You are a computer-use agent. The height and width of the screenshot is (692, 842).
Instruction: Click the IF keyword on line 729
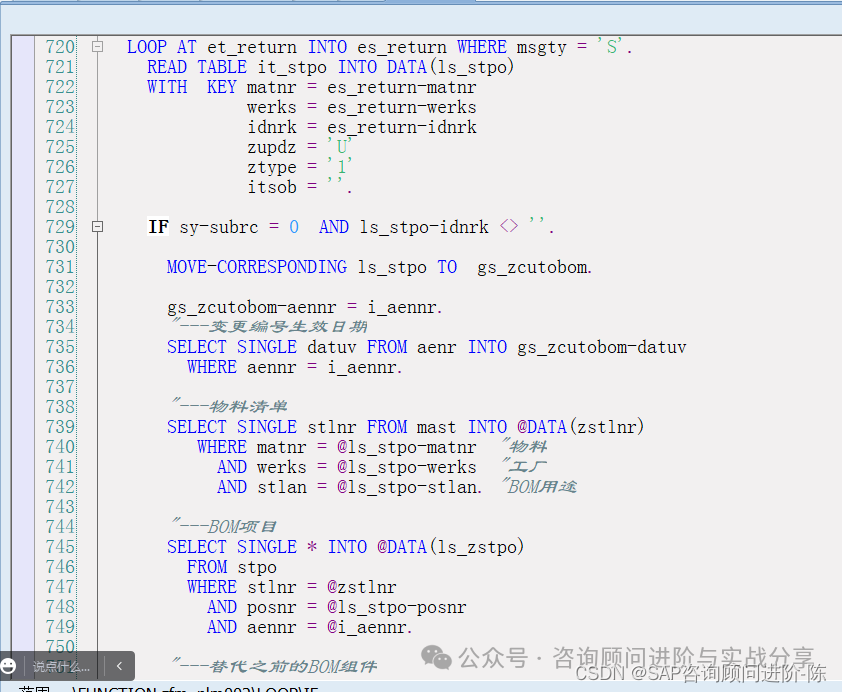(158, 227)
